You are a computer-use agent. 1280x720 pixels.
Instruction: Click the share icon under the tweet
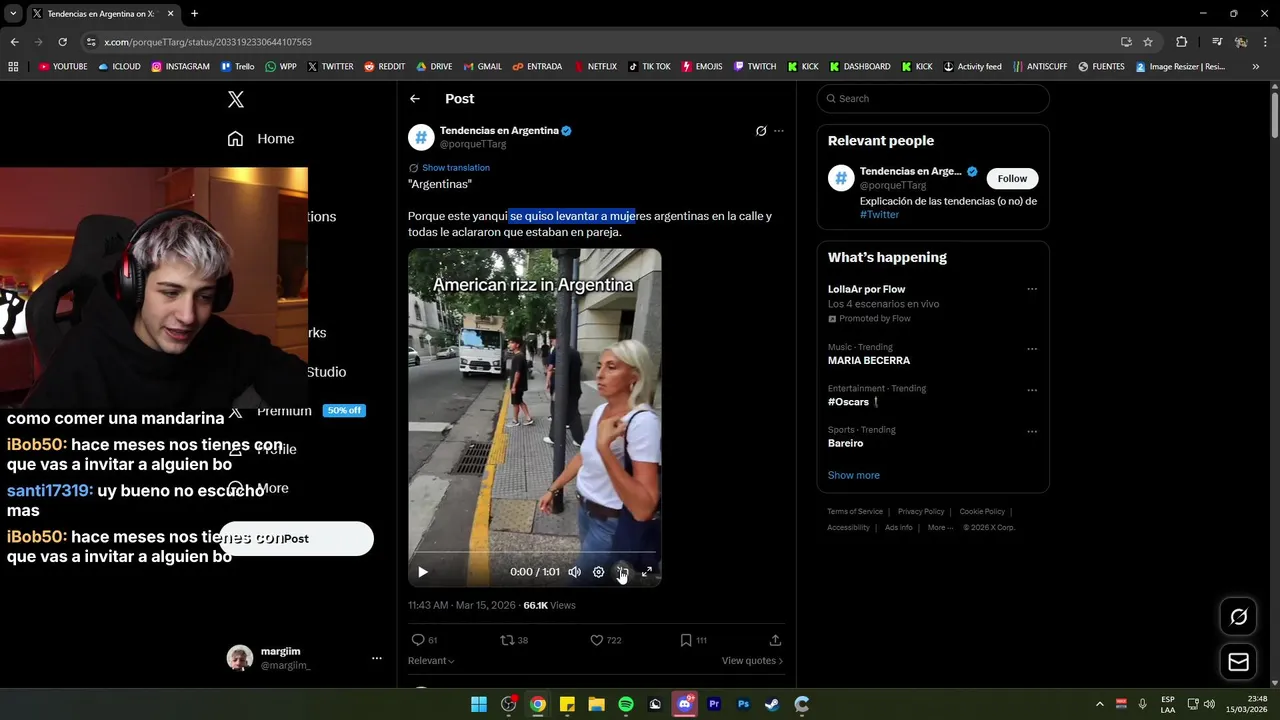[775, 640]
